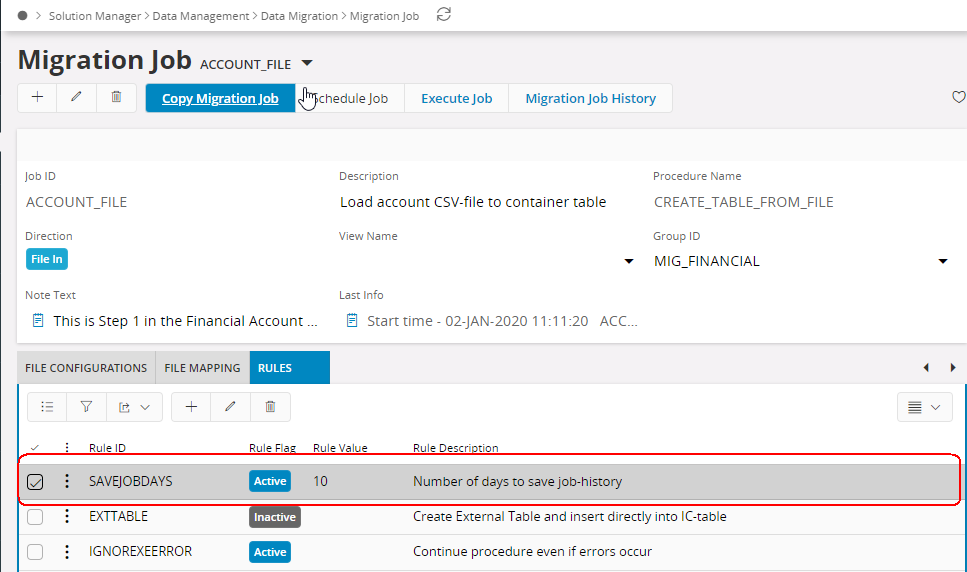The image size is (967, 572).
Task: Click the Execute Job button
Action: [456, 98]
